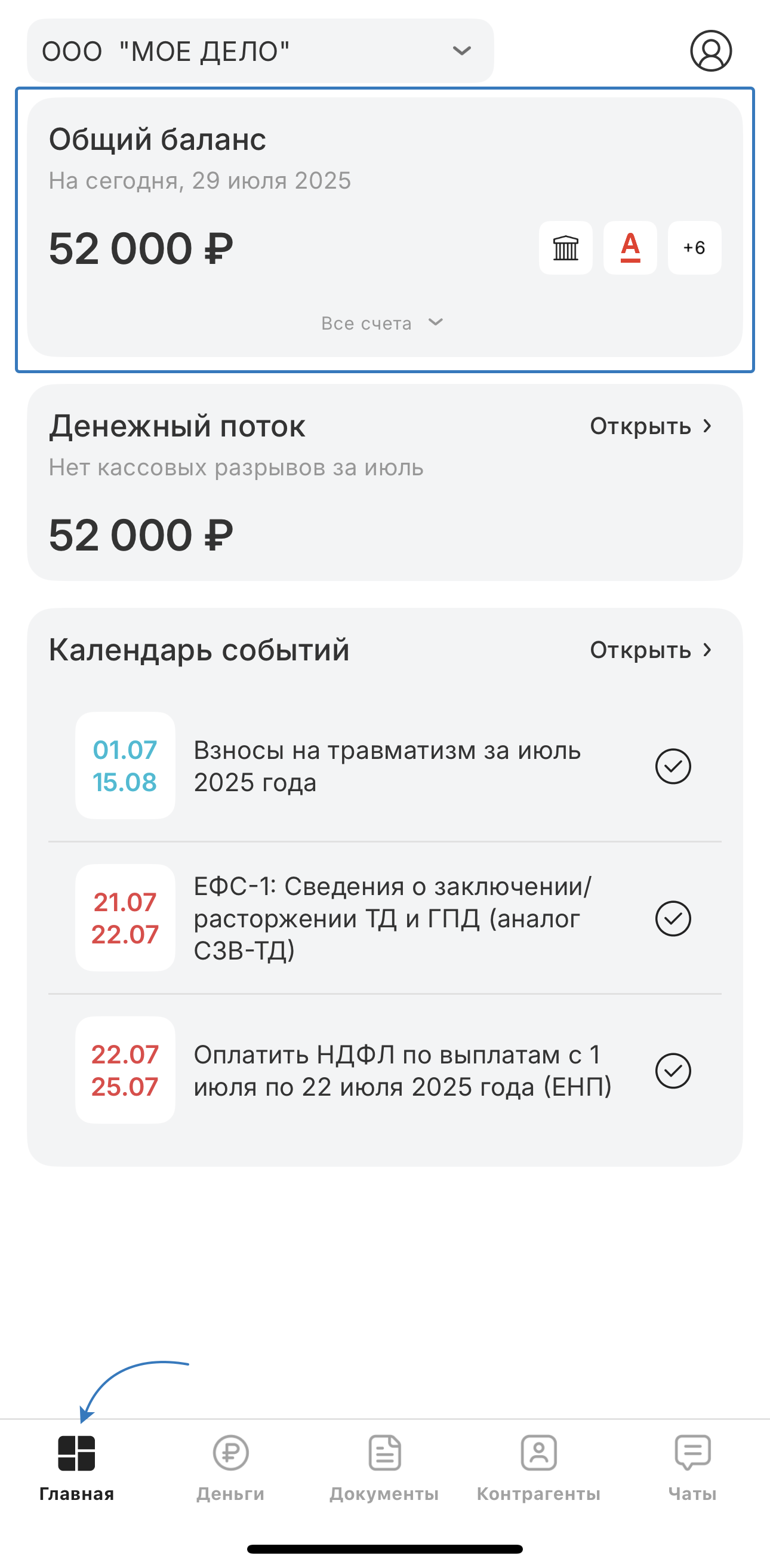Open the Календарь событий section
770x1568 pixels.
tap(651, 650)
